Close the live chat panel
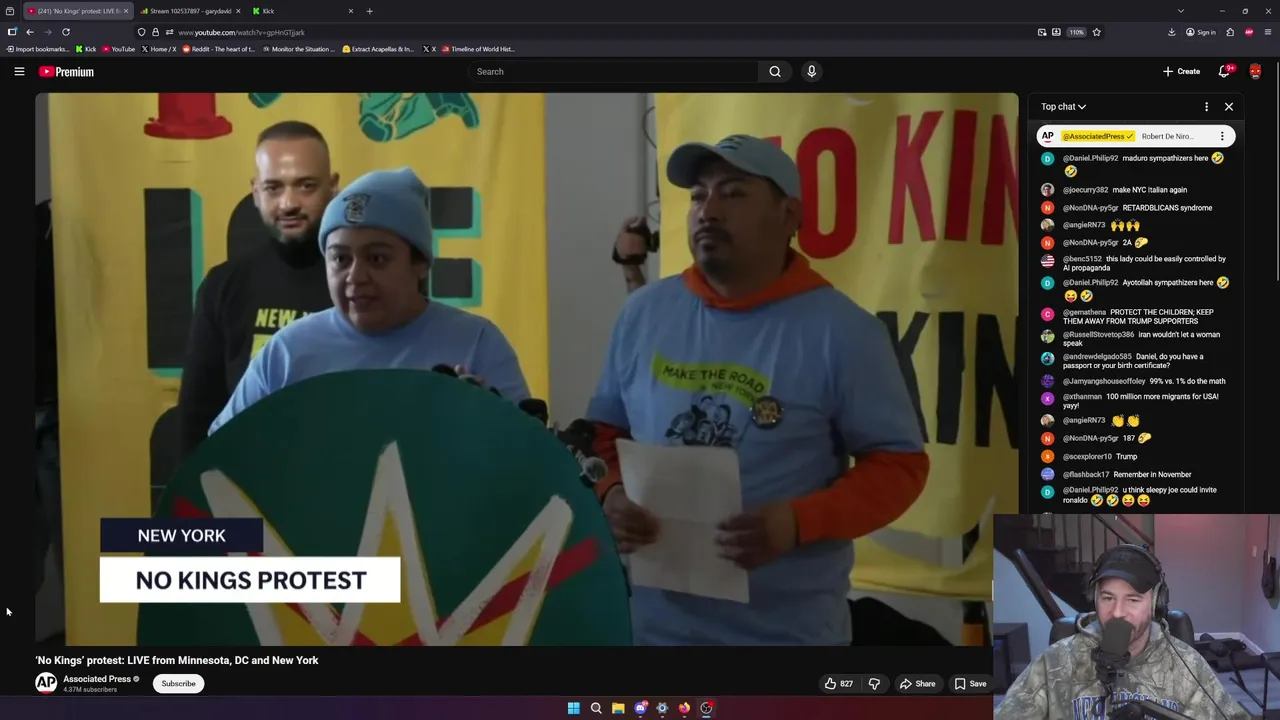This screenshot has width=1280, height=720. tap(1229, 106)
